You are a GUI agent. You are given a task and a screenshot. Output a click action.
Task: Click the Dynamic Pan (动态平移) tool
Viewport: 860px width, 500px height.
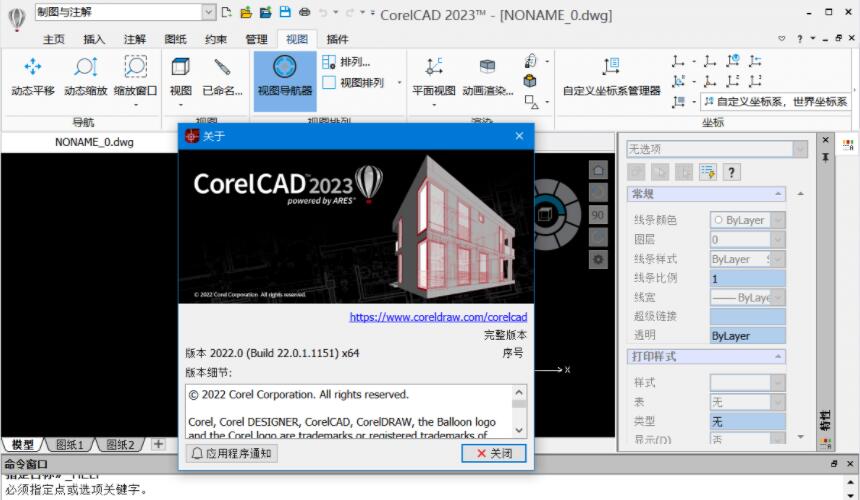[33, 76]
